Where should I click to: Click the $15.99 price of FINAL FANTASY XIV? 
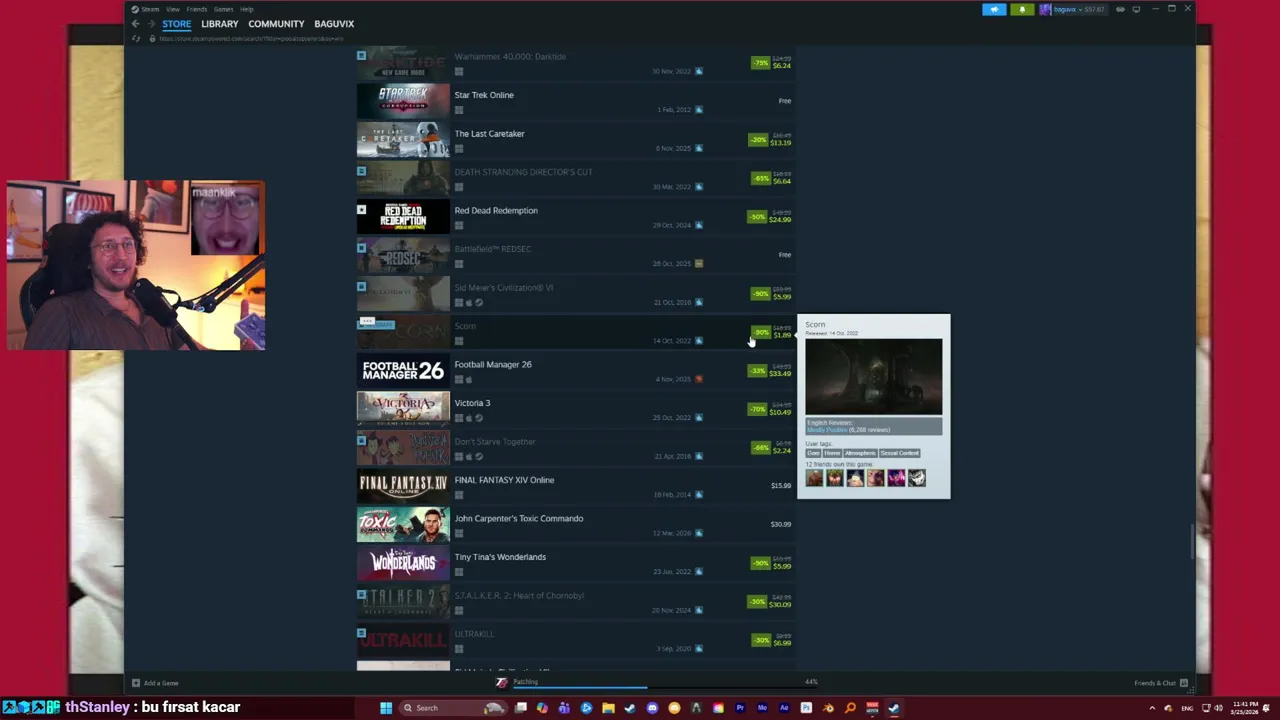781,486
